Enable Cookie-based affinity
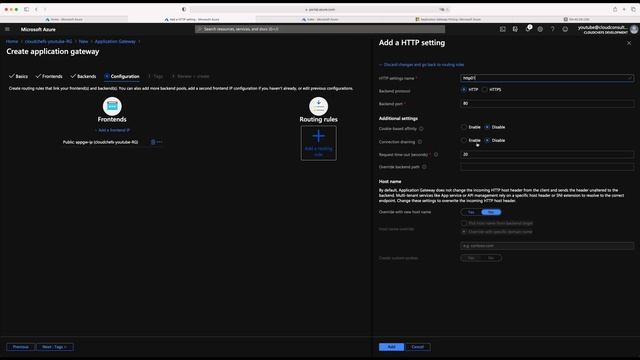The height and width of the screenshot is (360, 640). pos(464,127)
